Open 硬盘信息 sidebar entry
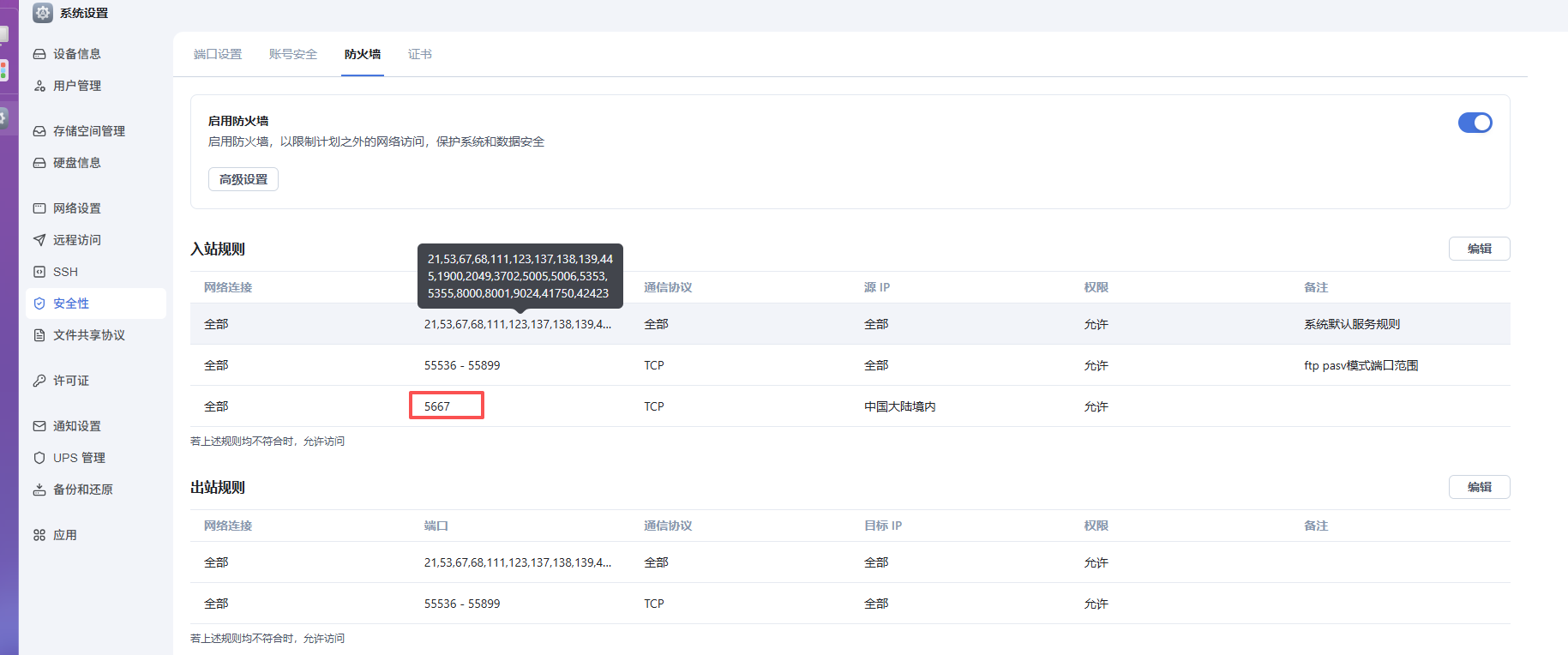Screen dimensions: 1568x655 click(x=95, y=163)
